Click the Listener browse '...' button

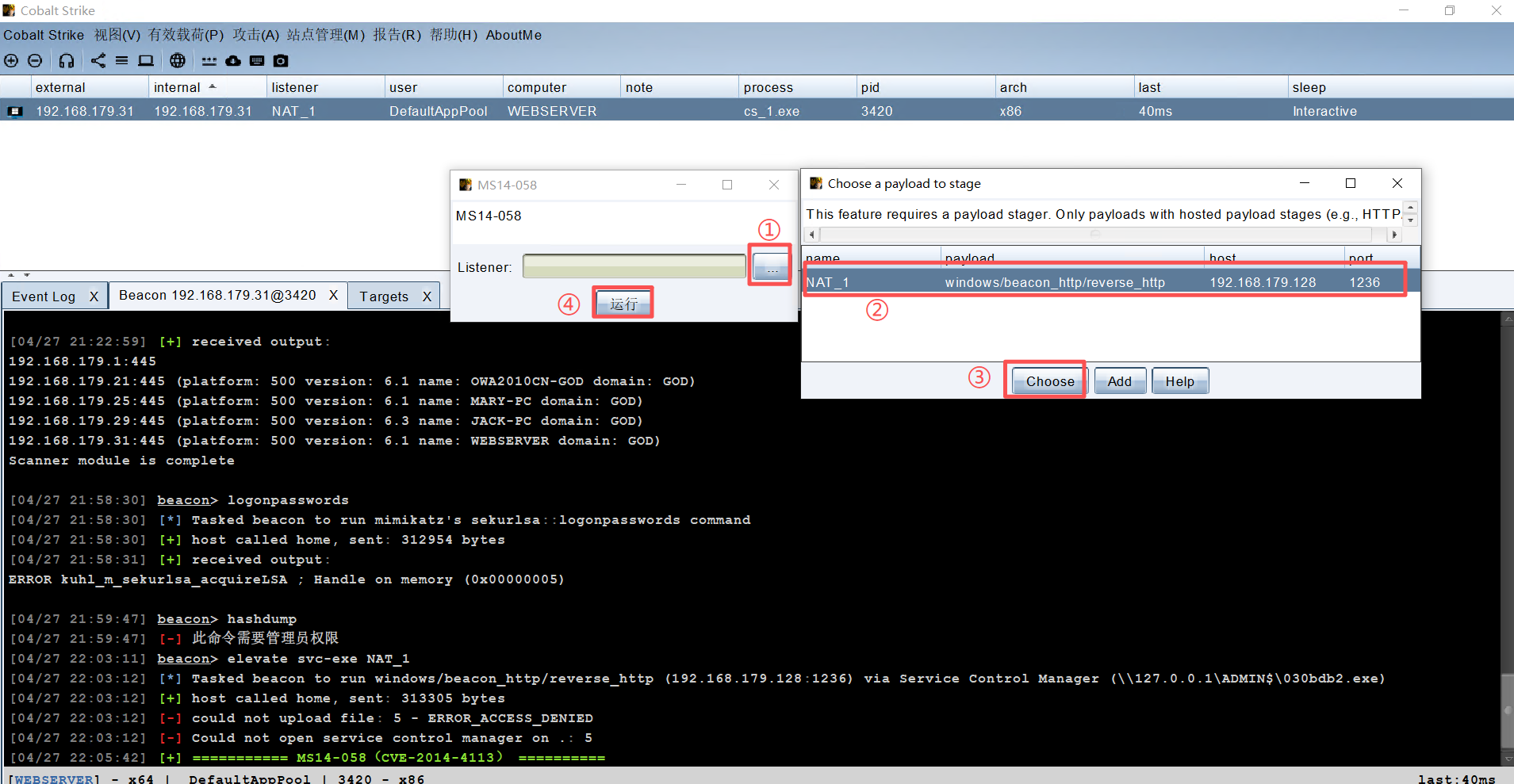pos(771,267)
